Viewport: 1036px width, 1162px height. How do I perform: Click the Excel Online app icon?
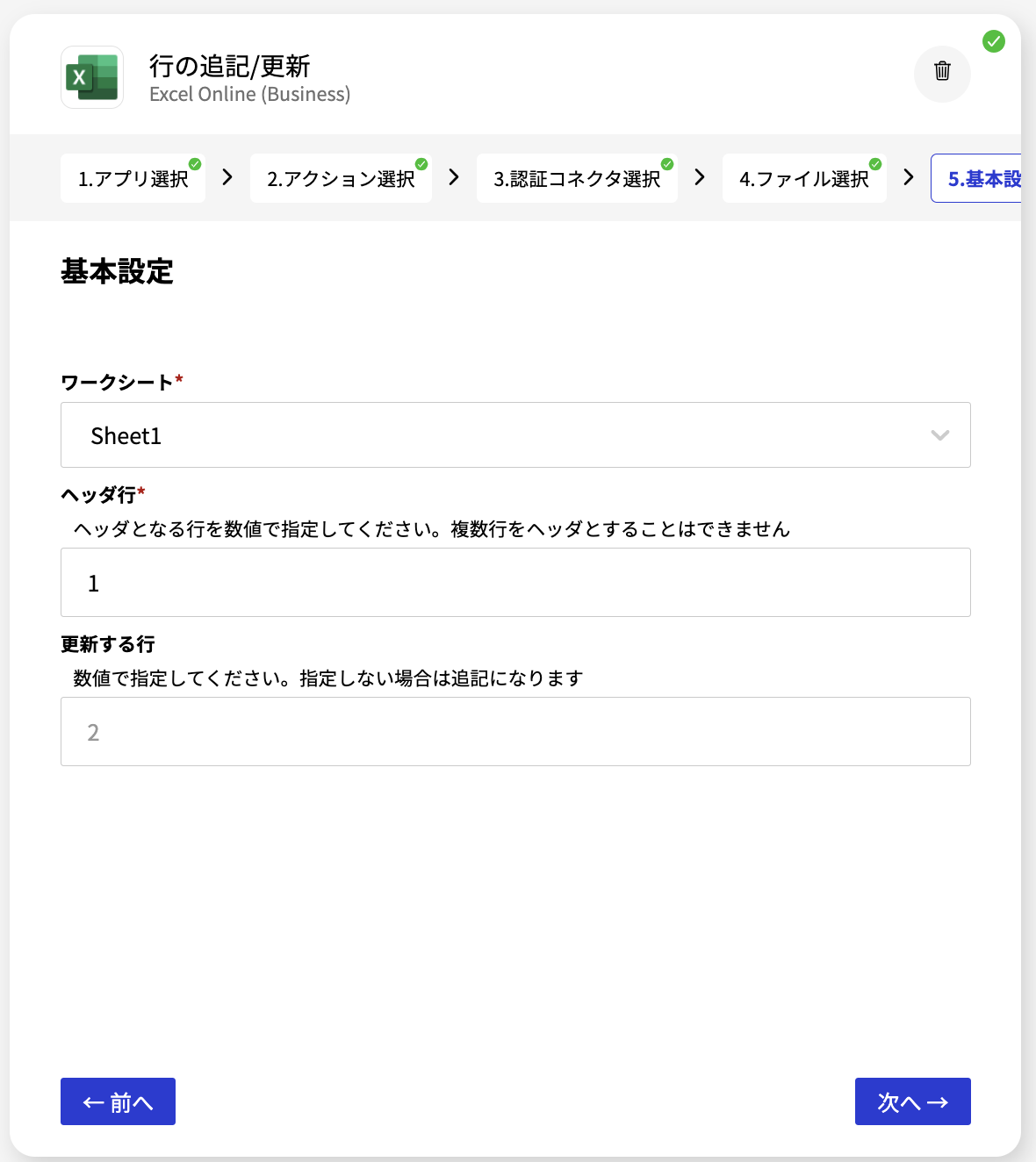(x=92, y=77)
